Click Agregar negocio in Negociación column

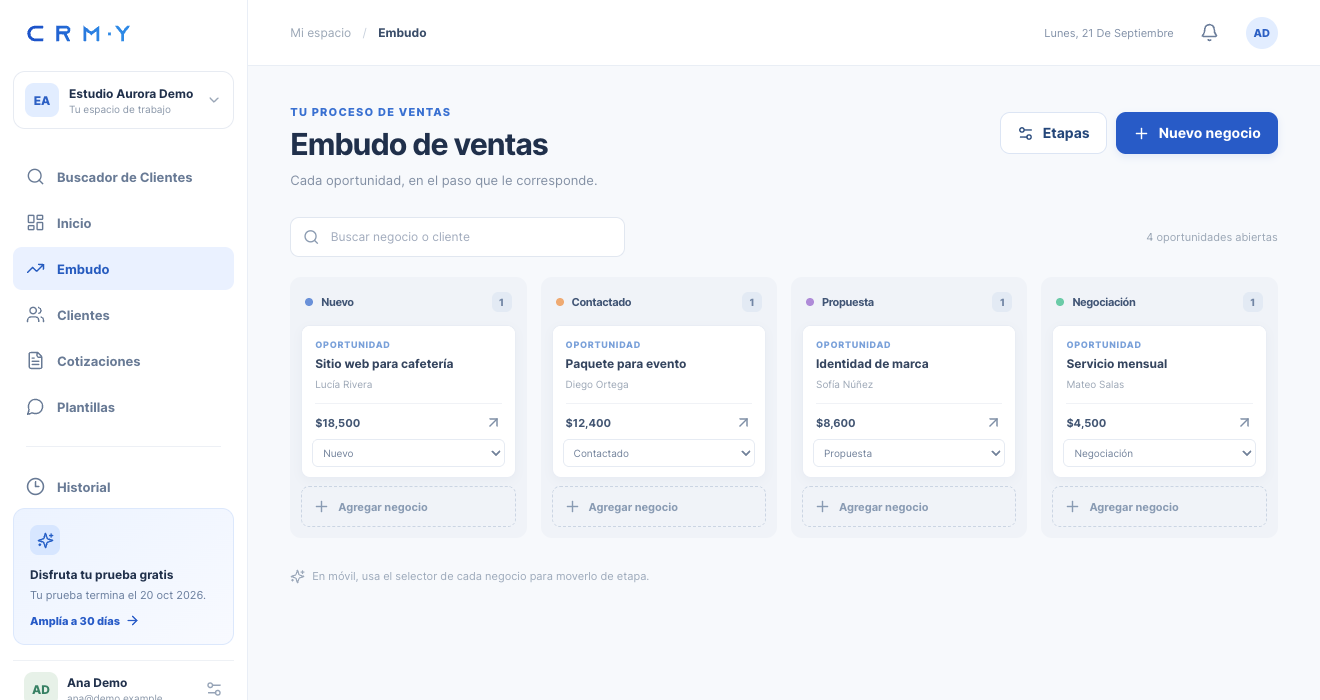point(1159,507)
